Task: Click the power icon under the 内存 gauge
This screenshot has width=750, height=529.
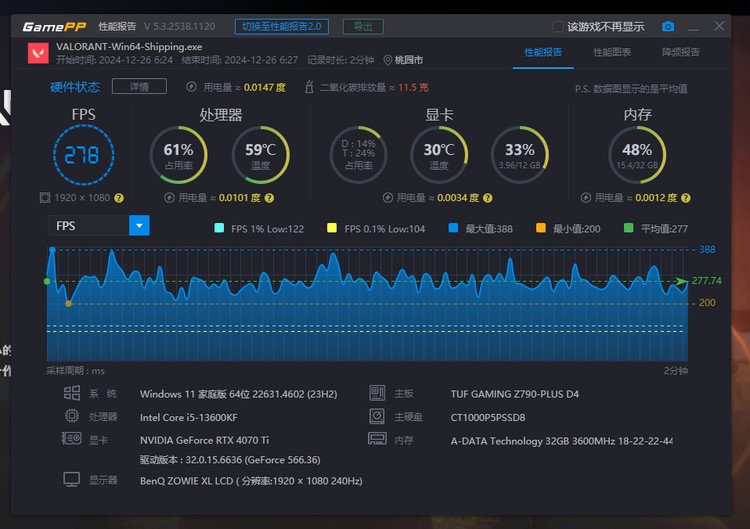Action: pyautogui.click(x=586, y=198)
